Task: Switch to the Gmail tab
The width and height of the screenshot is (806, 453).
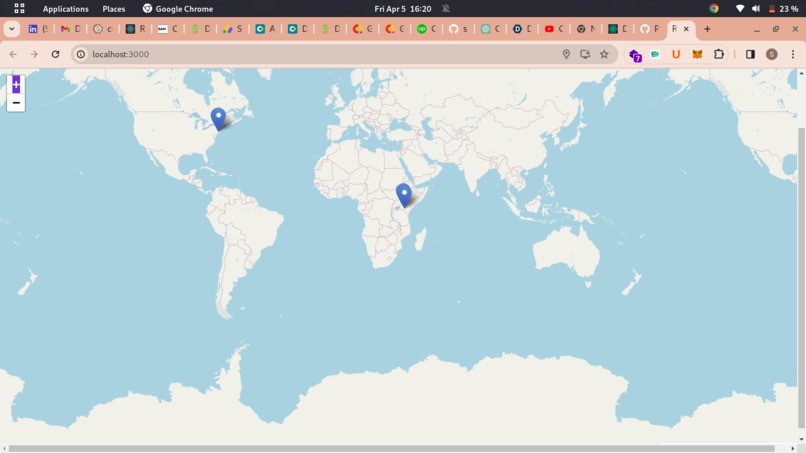Action: coord(70,29)
